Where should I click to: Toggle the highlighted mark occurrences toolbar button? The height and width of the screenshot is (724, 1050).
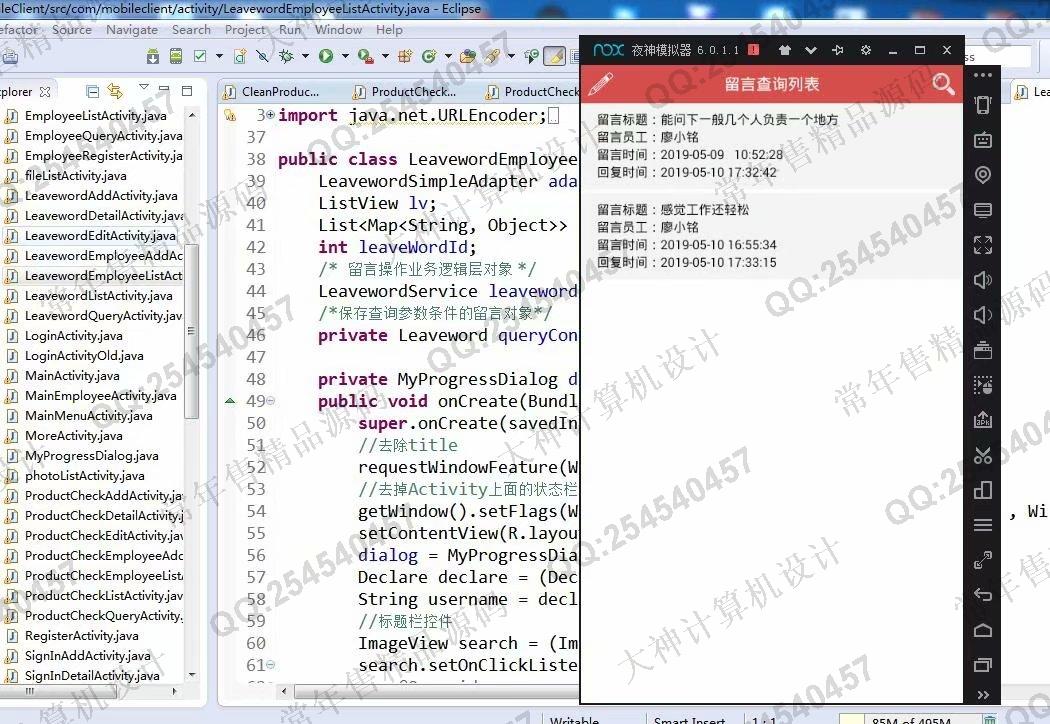point(554,56)
